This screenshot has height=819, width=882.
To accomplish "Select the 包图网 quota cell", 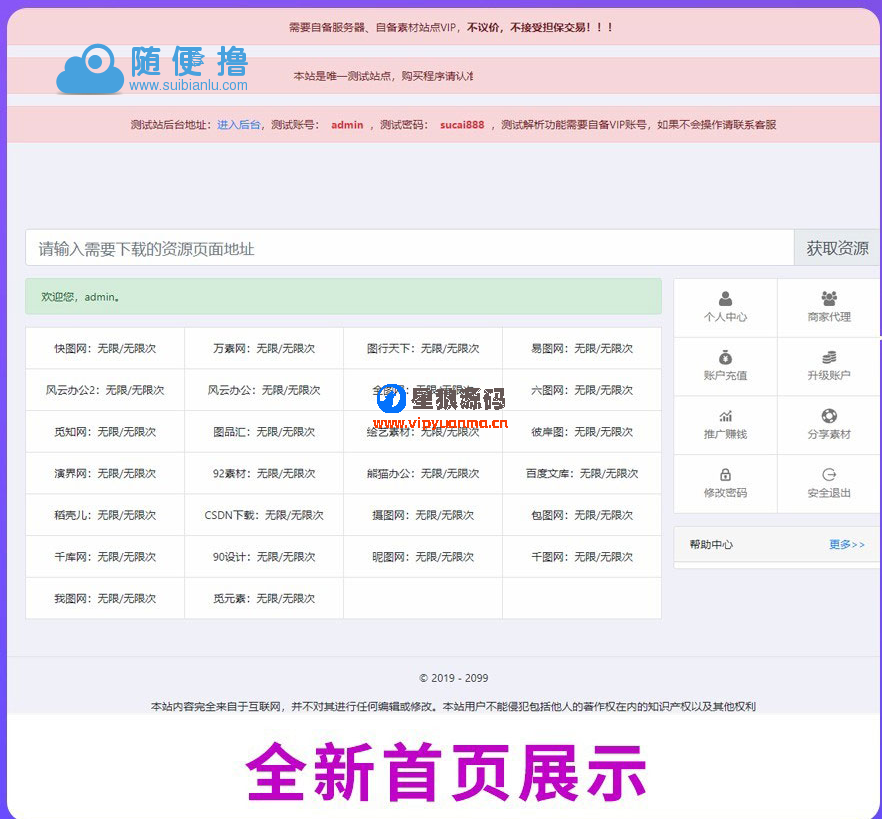I will pos(582,515).
